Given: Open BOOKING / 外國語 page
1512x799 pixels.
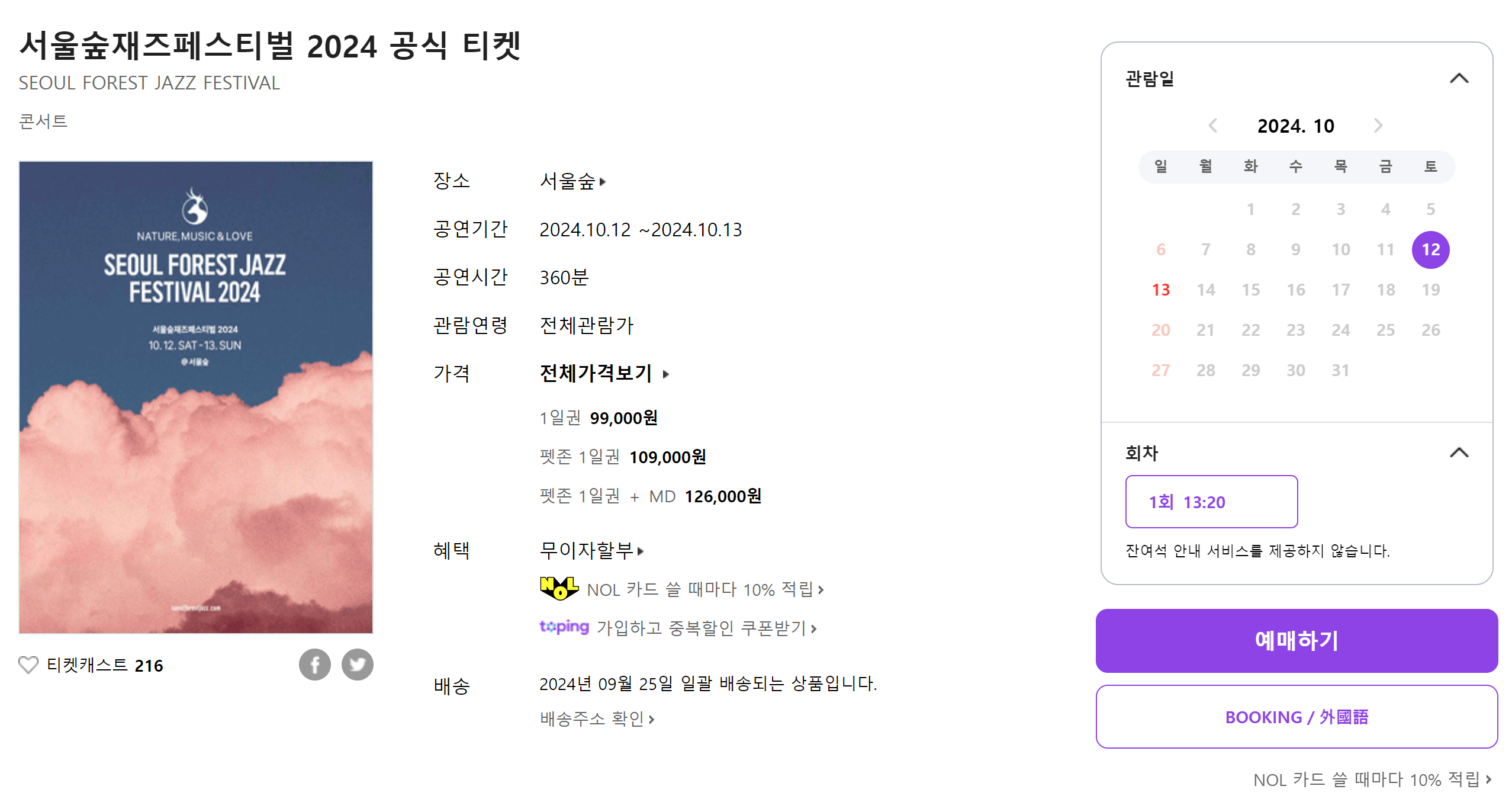Looking at the screenshot, I should click(x=1297, y=717).
